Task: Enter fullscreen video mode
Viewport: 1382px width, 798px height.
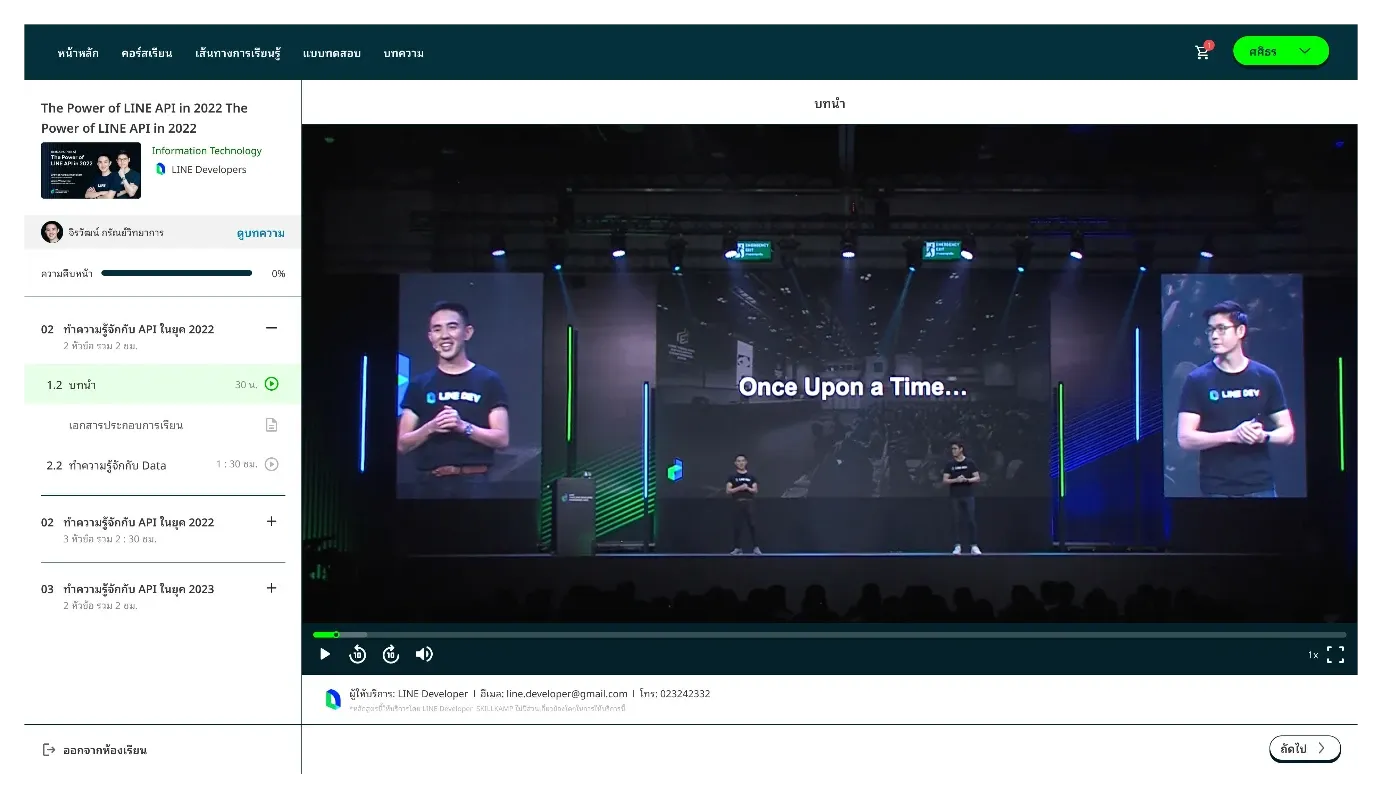Action: click(x=1335, y=655)
